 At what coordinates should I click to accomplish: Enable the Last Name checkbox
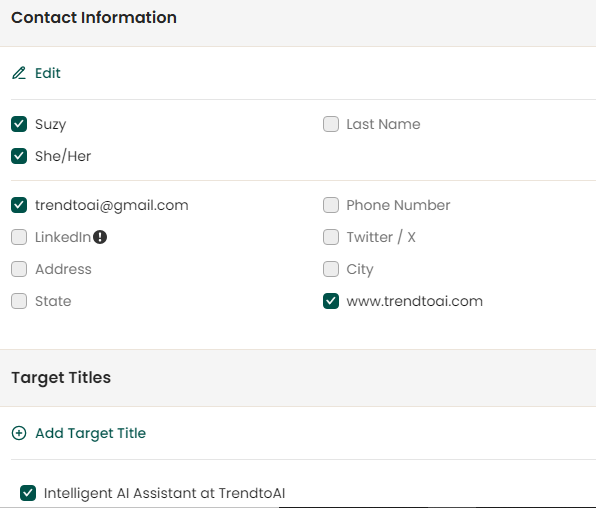coord(331,124)
